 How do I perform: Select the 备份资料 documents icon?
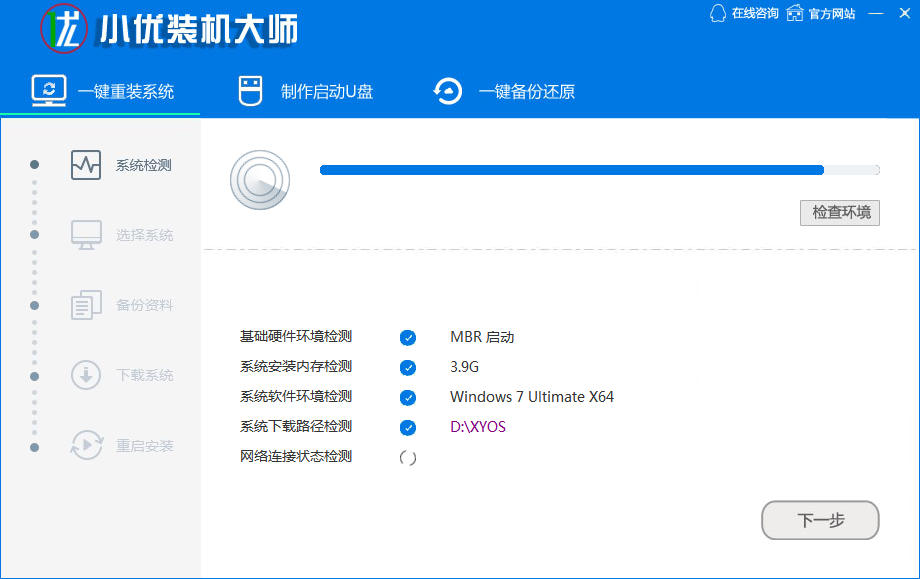86,305
